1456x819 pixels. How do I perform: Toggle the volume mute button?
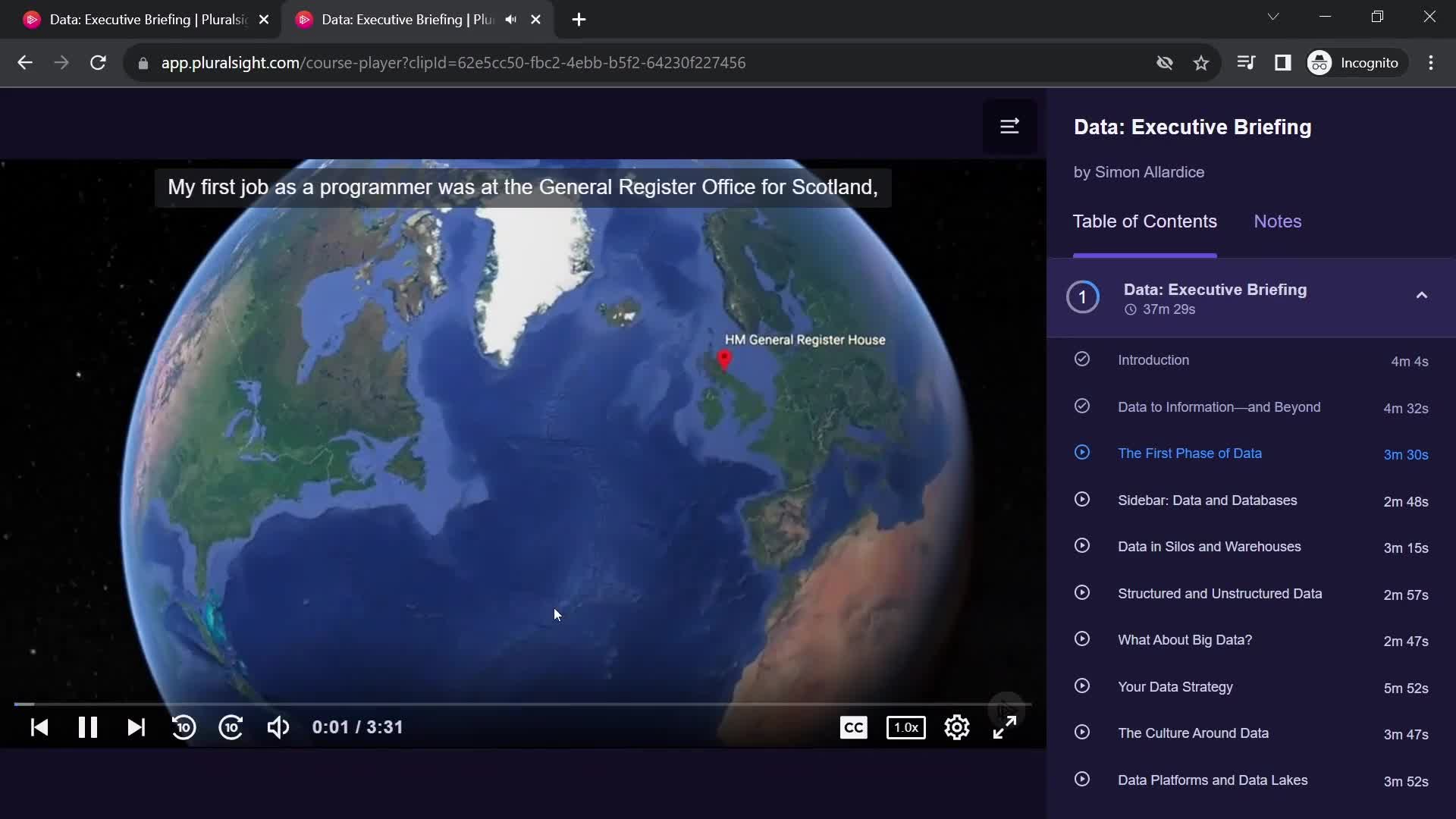point(278,727)
